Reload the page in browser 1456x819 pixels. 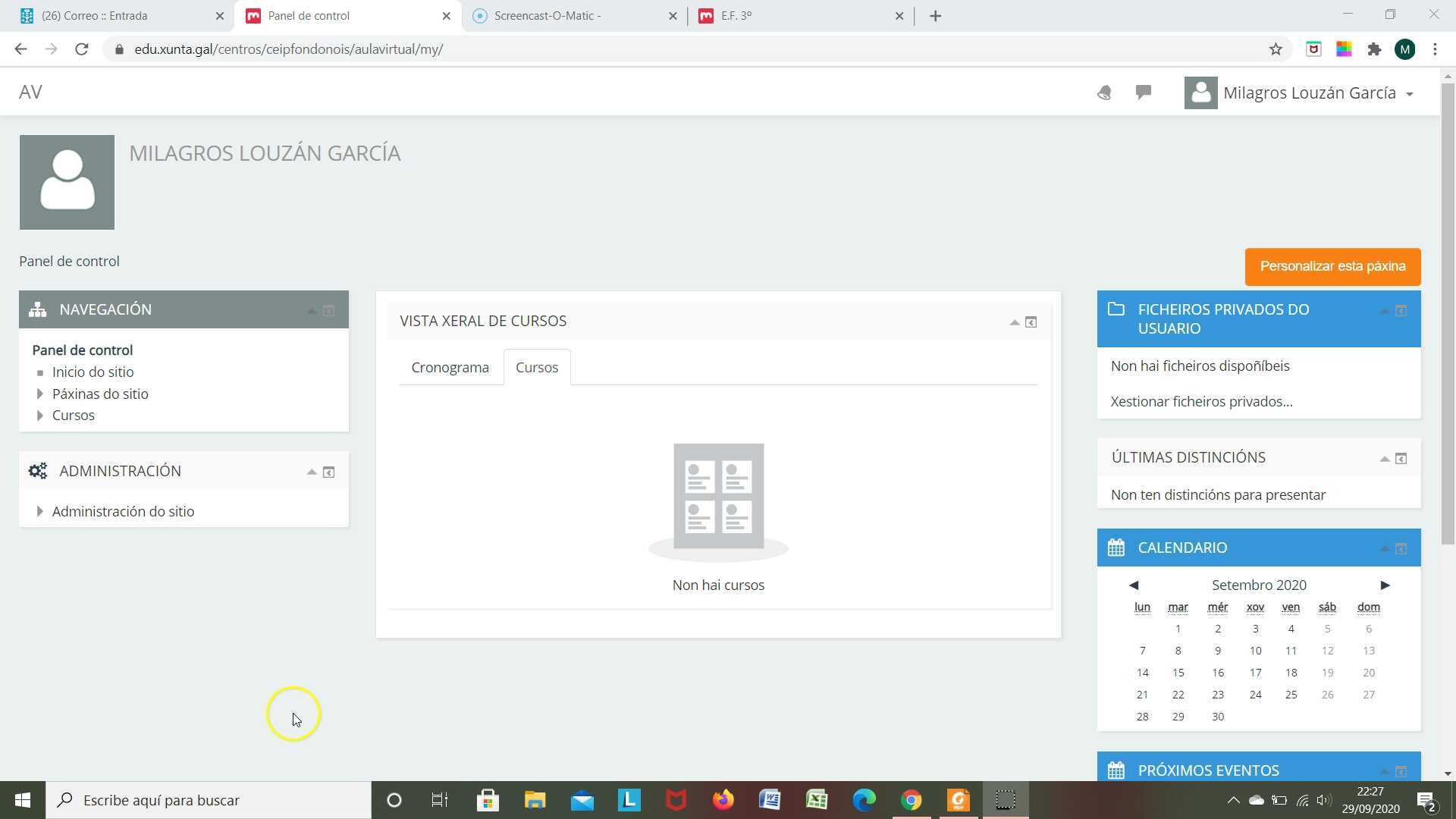click(x=82, y=49)
